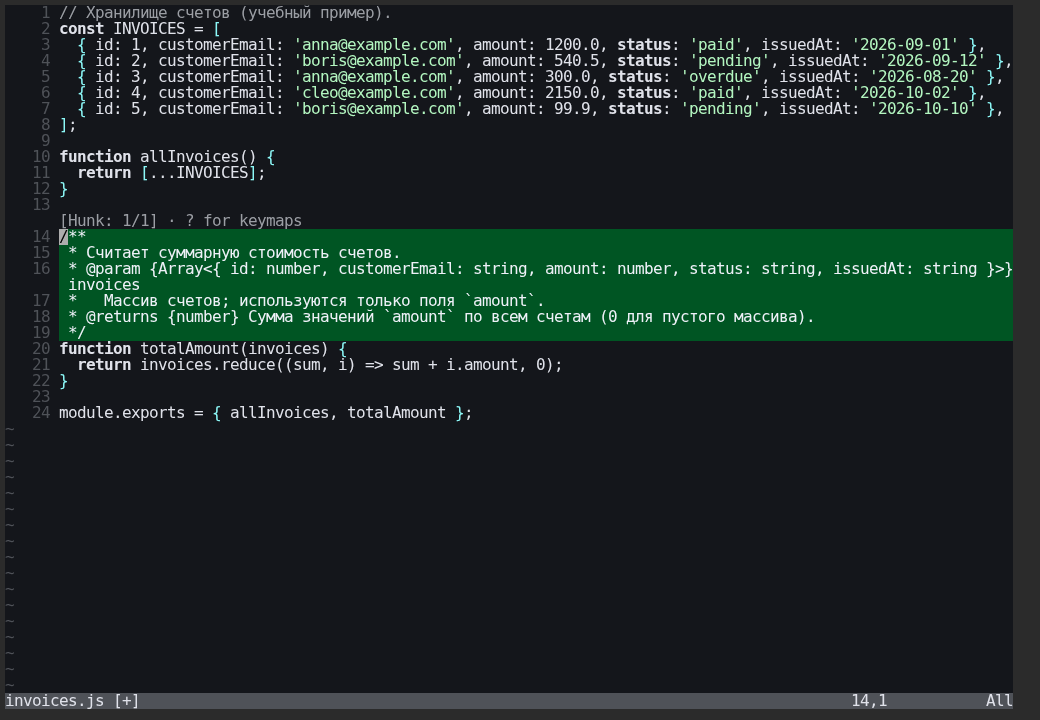Click "invoices.reduce" on line 21

(207, 365)
